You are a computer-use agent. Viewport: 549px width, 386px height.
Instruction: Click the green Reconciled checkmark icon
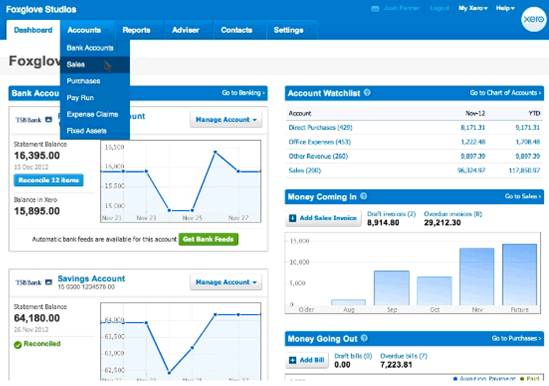(18, 345)
